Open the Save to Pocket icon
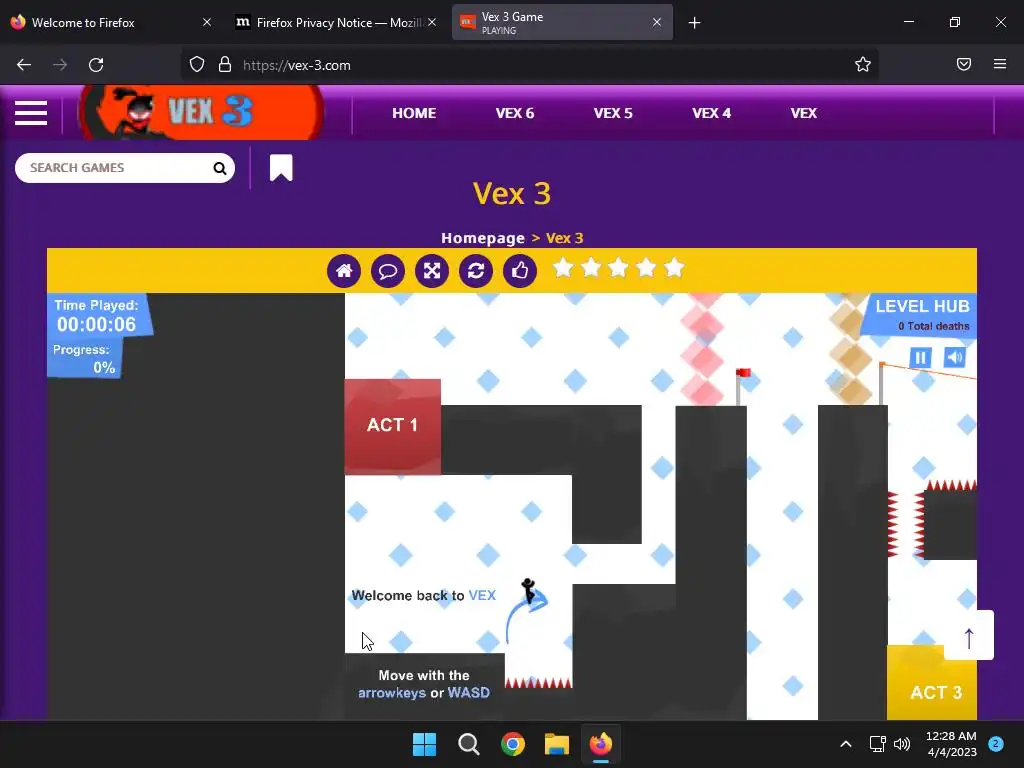 tap(964, 64)
